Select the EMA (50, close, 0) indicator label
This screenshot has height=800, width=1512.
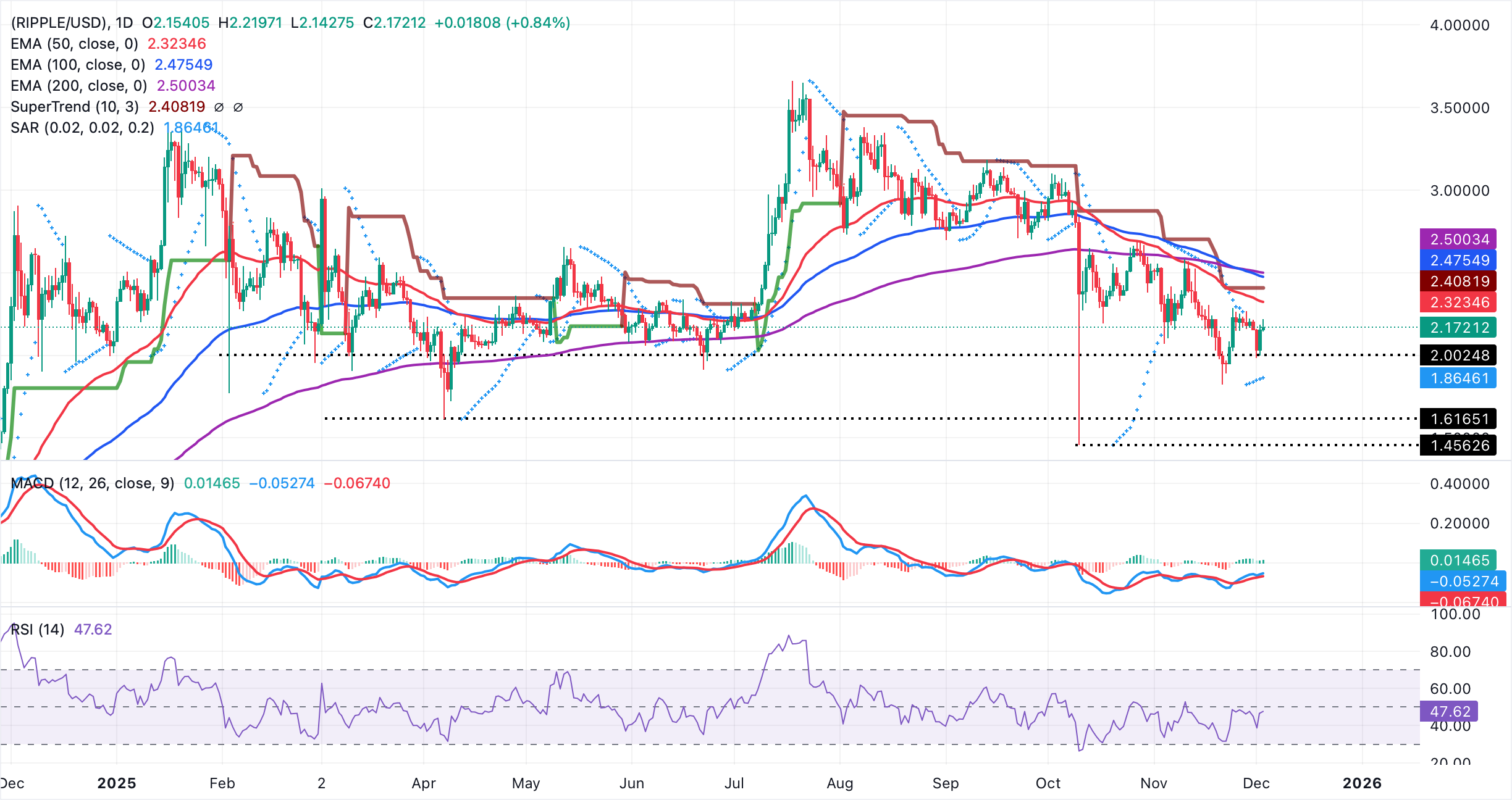coord(74,43)
